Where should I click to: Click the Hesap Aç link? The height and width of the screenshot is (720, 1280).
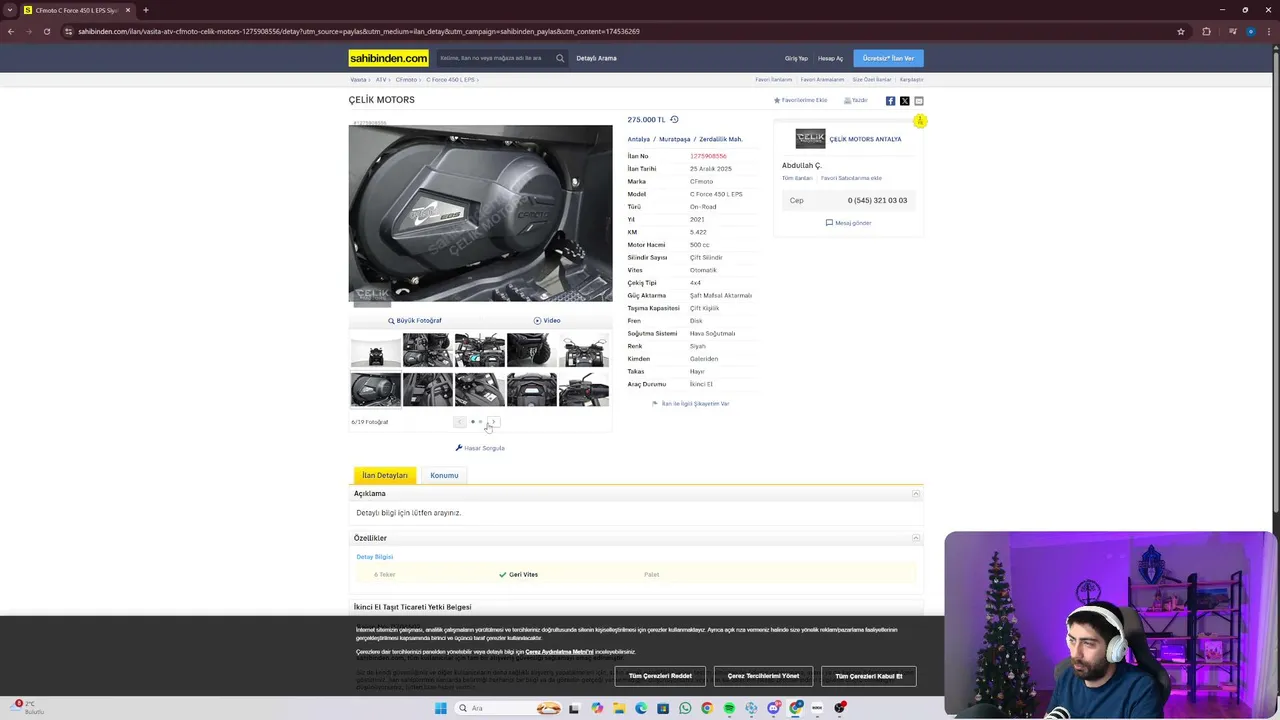click(830, 58)
